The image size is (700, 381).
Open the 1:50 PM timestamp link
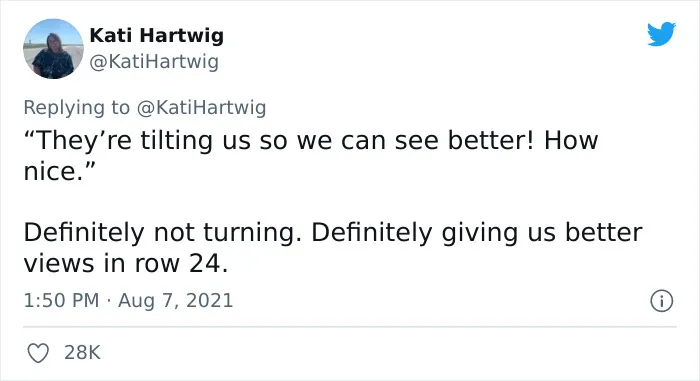(x=61, y=300)
